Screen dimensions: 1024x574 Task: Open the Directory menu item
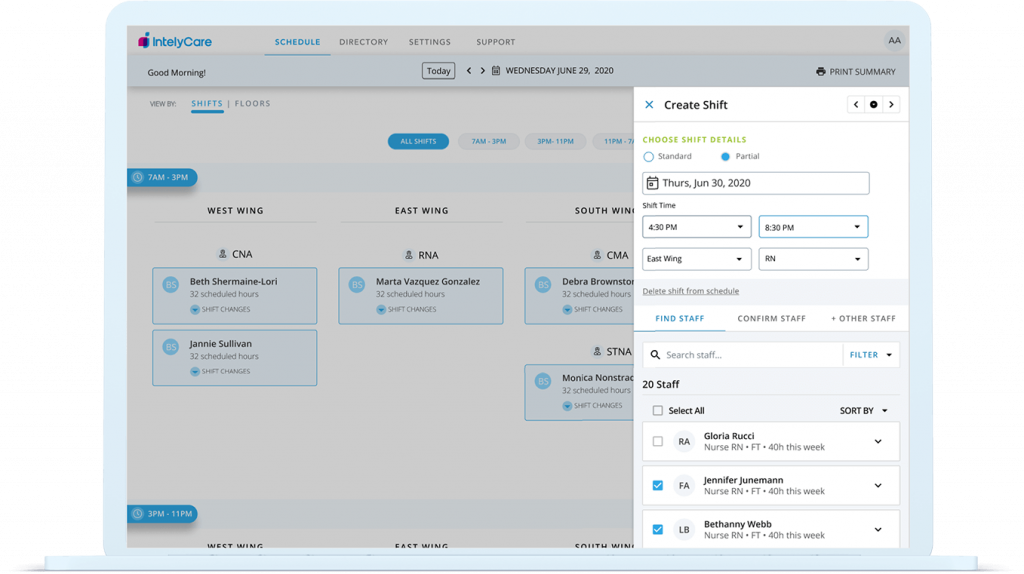pos(363,42)
